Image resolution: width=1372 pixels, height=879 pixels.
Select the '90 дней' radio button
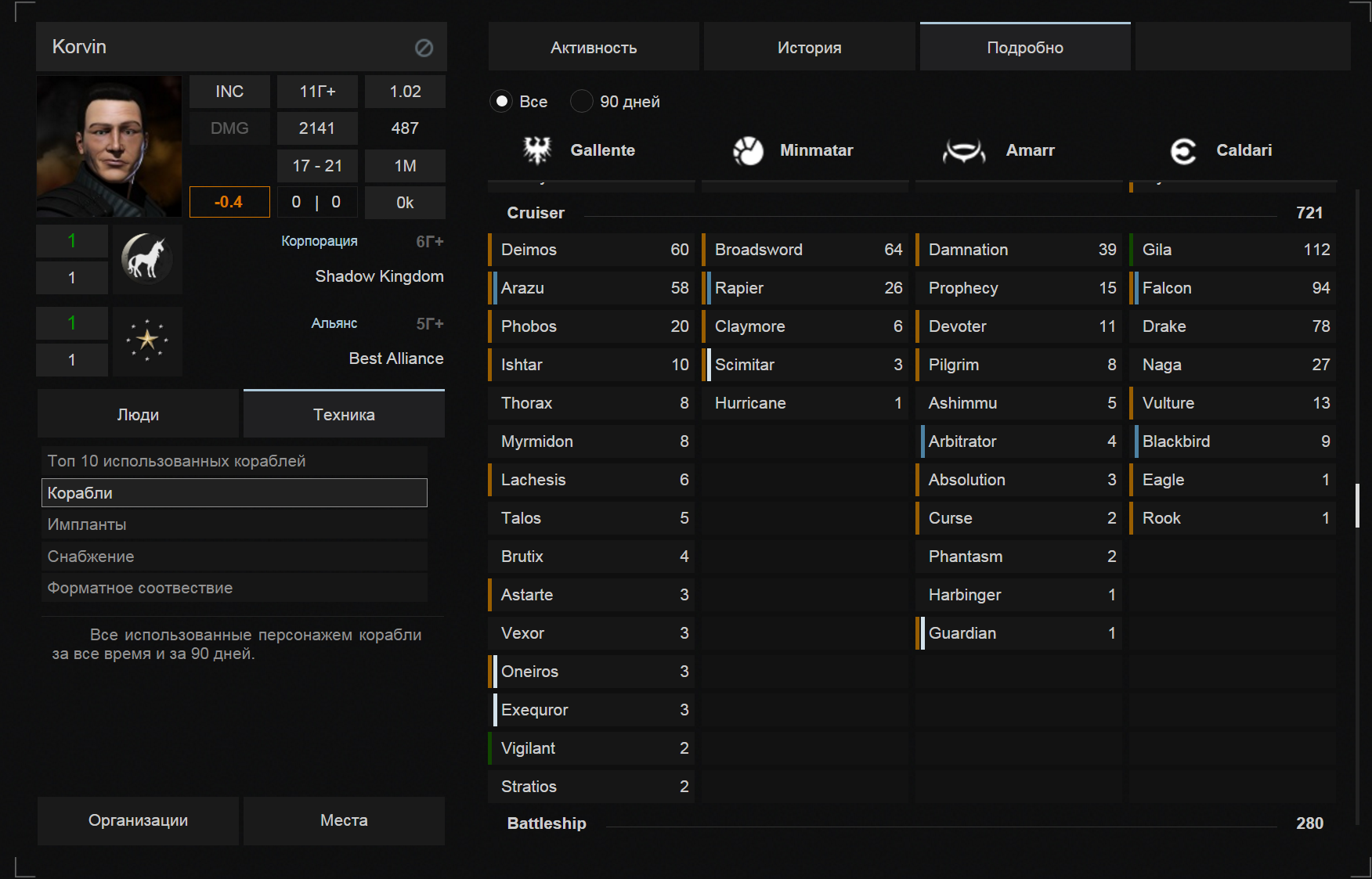pos(582,101)
